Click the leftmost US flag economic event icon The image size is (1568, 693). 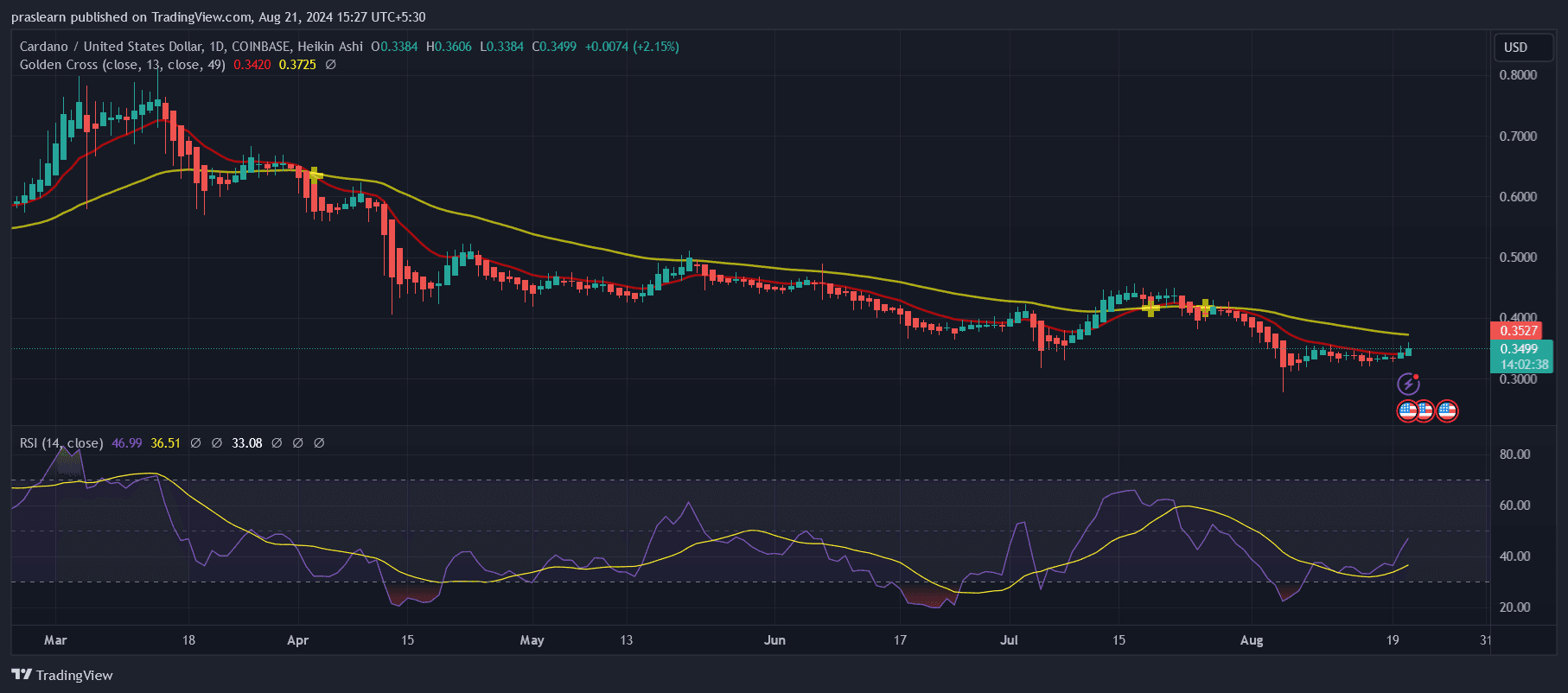[1407, 411]
